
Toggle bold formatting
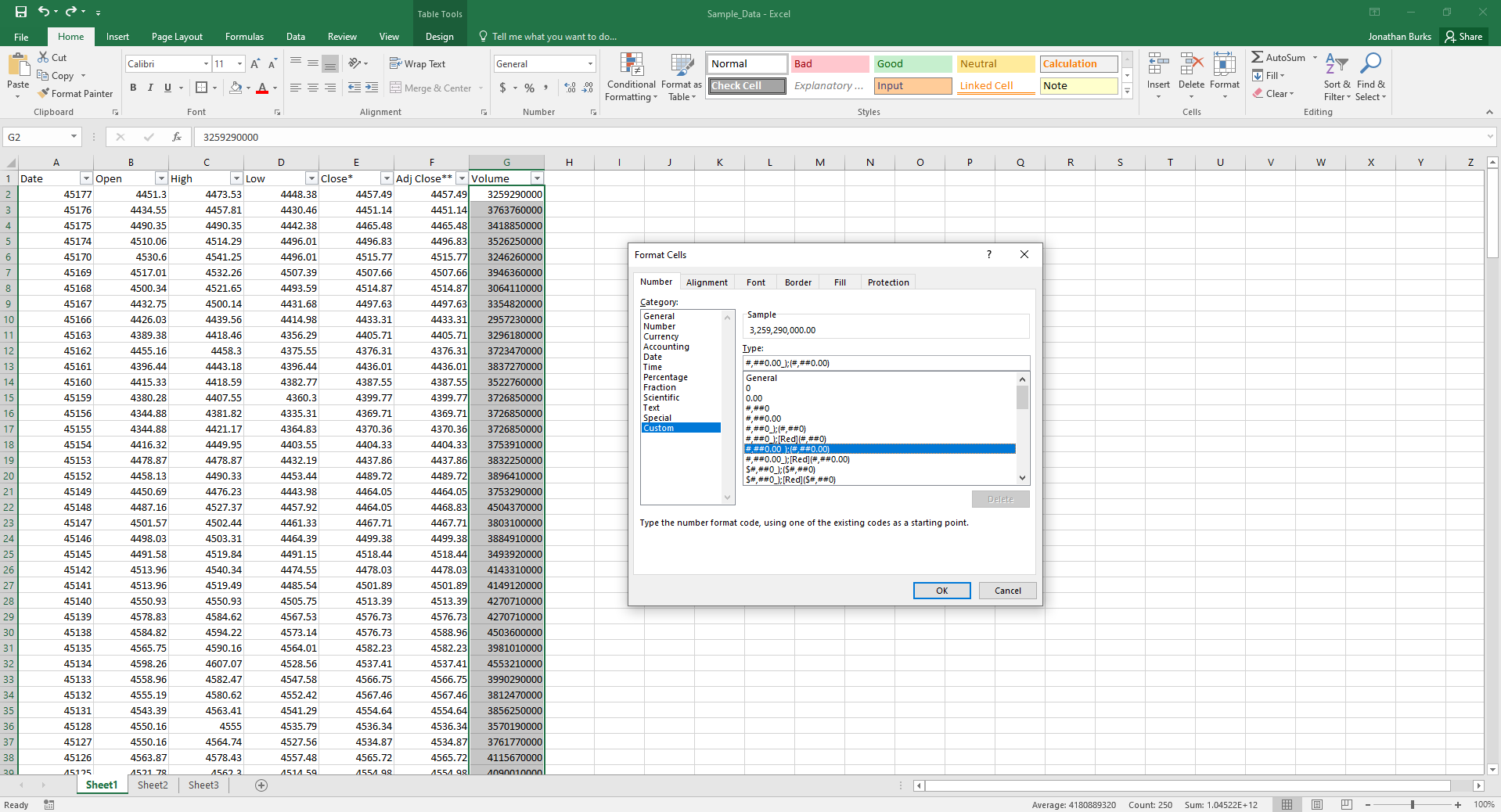132,88
